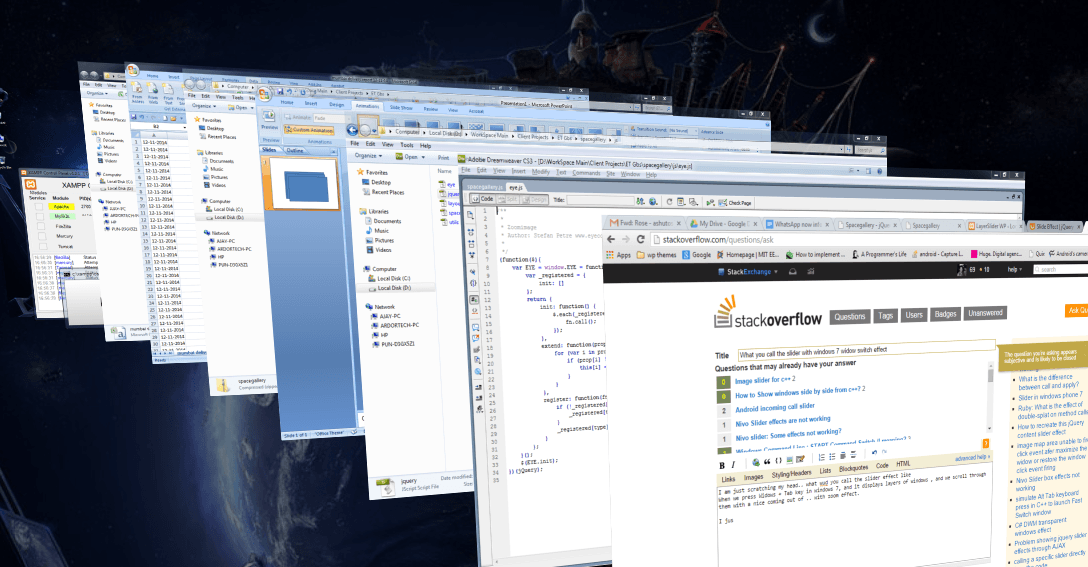
Task: Insert hyperlink using the globe editor icon
Action: pos(756,462)
